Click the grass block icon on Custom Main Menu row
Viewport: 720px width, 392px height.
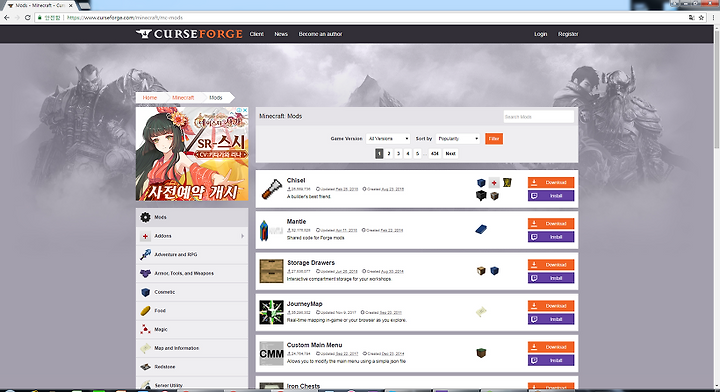pyautogui.click(x=481, y=353)
